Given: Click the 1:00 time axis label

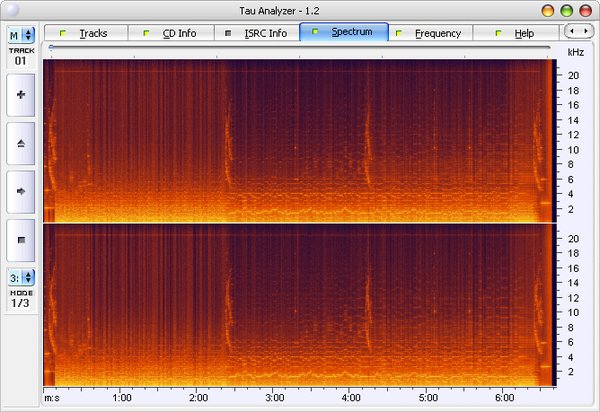Looking at the screenshot, I should tap(122, 398).
